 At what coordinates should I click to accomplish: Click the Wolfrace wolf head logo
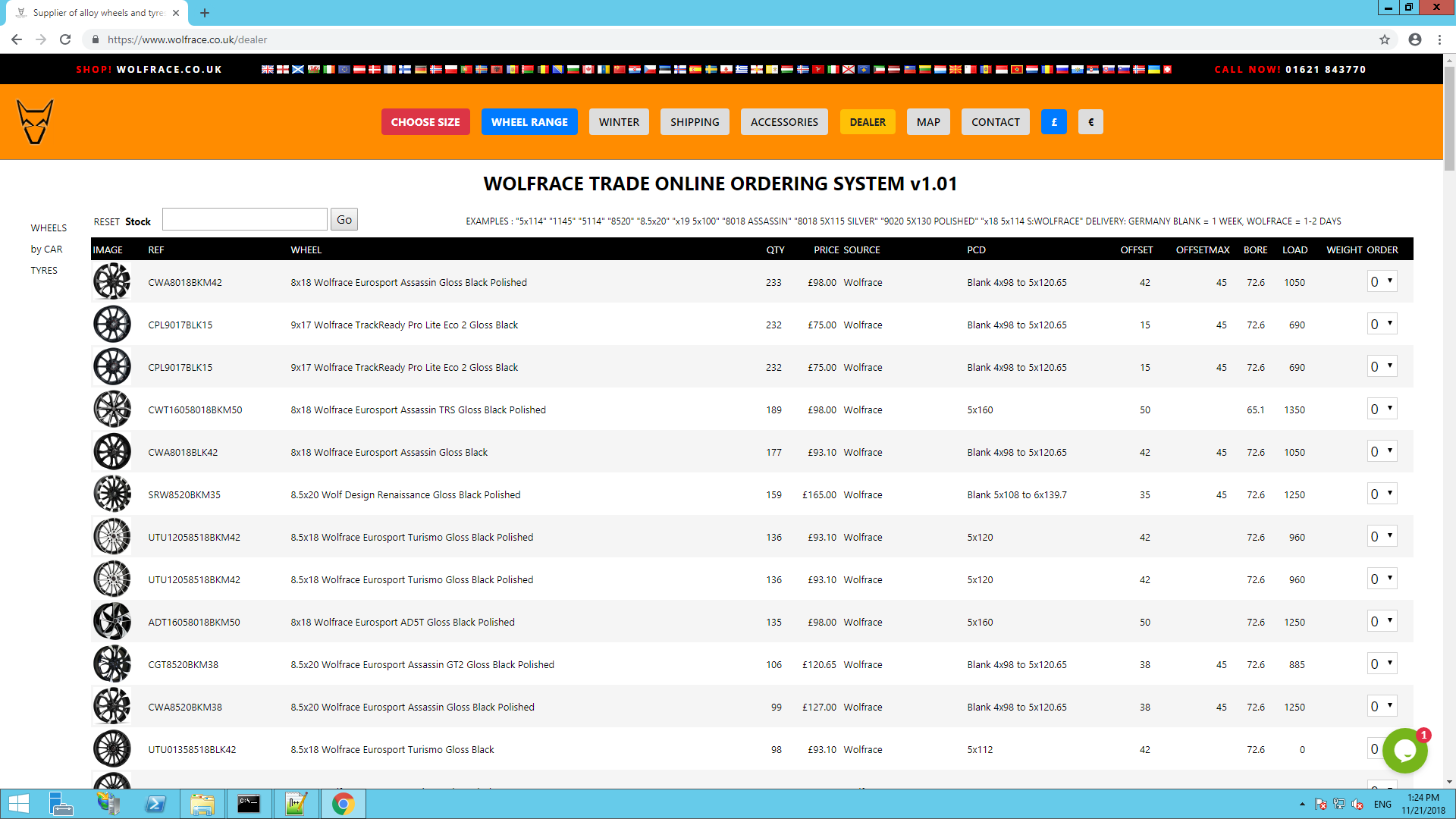(x=35, y=122)
